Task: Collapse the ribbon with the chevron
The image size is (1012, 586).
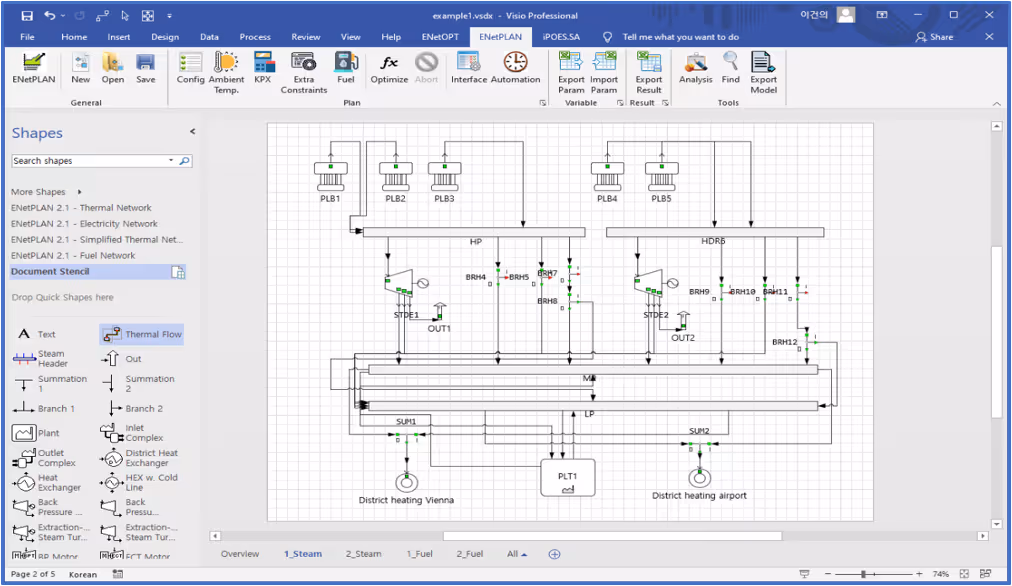Action: pyautogui.click(x=997, y=103)
